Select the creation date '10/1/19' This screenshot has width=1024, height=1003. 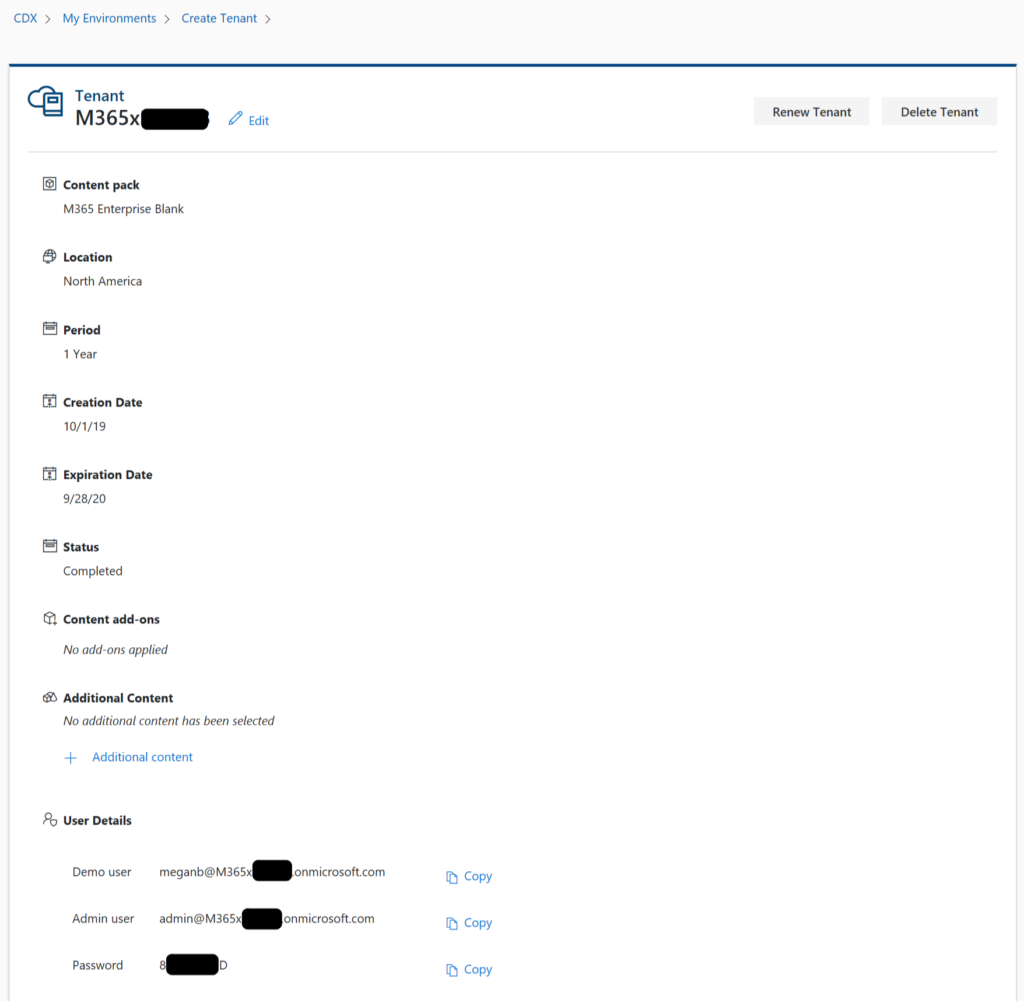84,426
